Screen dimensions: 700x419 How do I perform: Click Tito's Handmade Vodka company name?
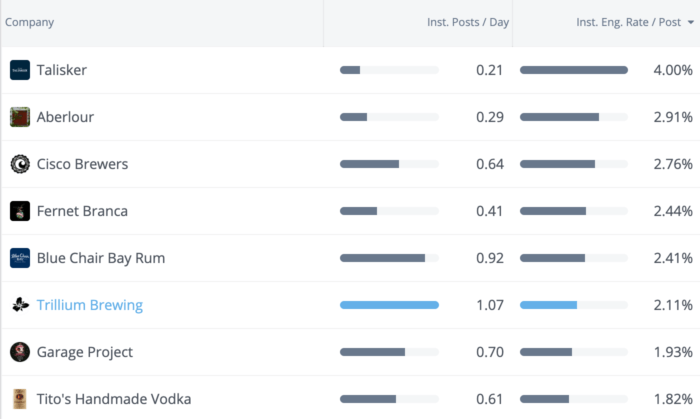[x=114, y=399]
